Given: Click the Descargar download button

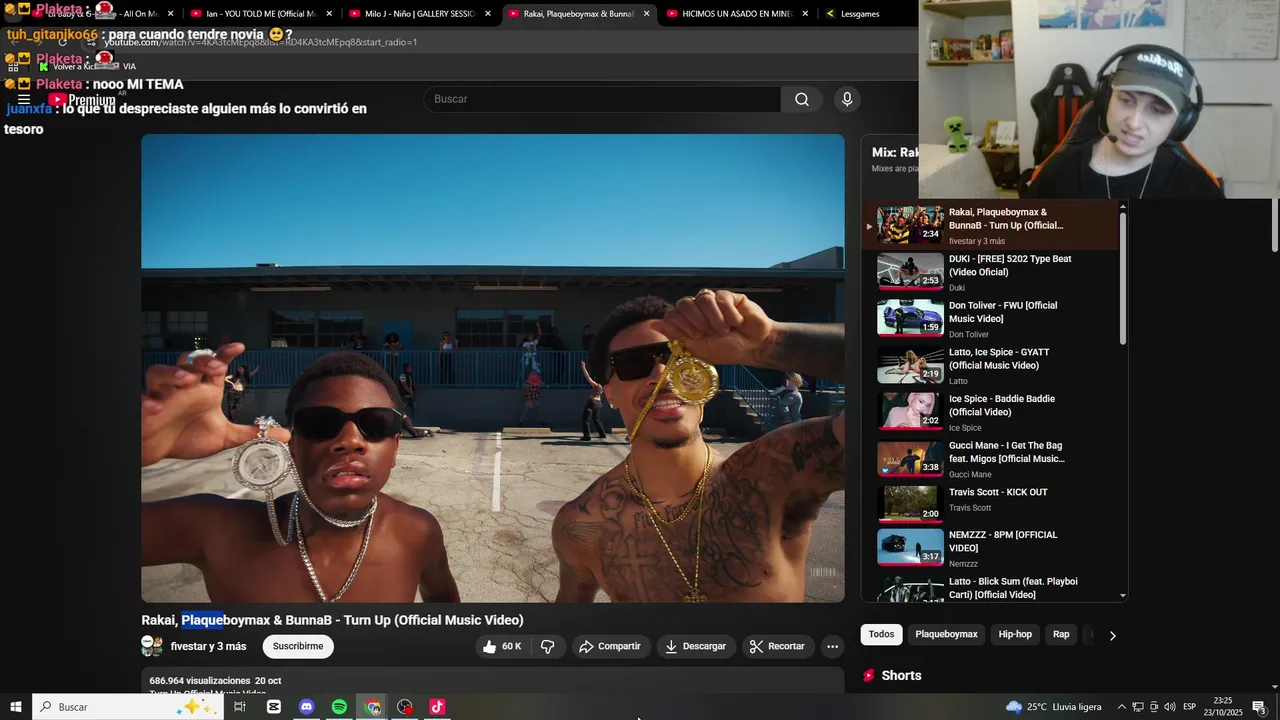Looking at the screenshot, I should click(696, 647).
